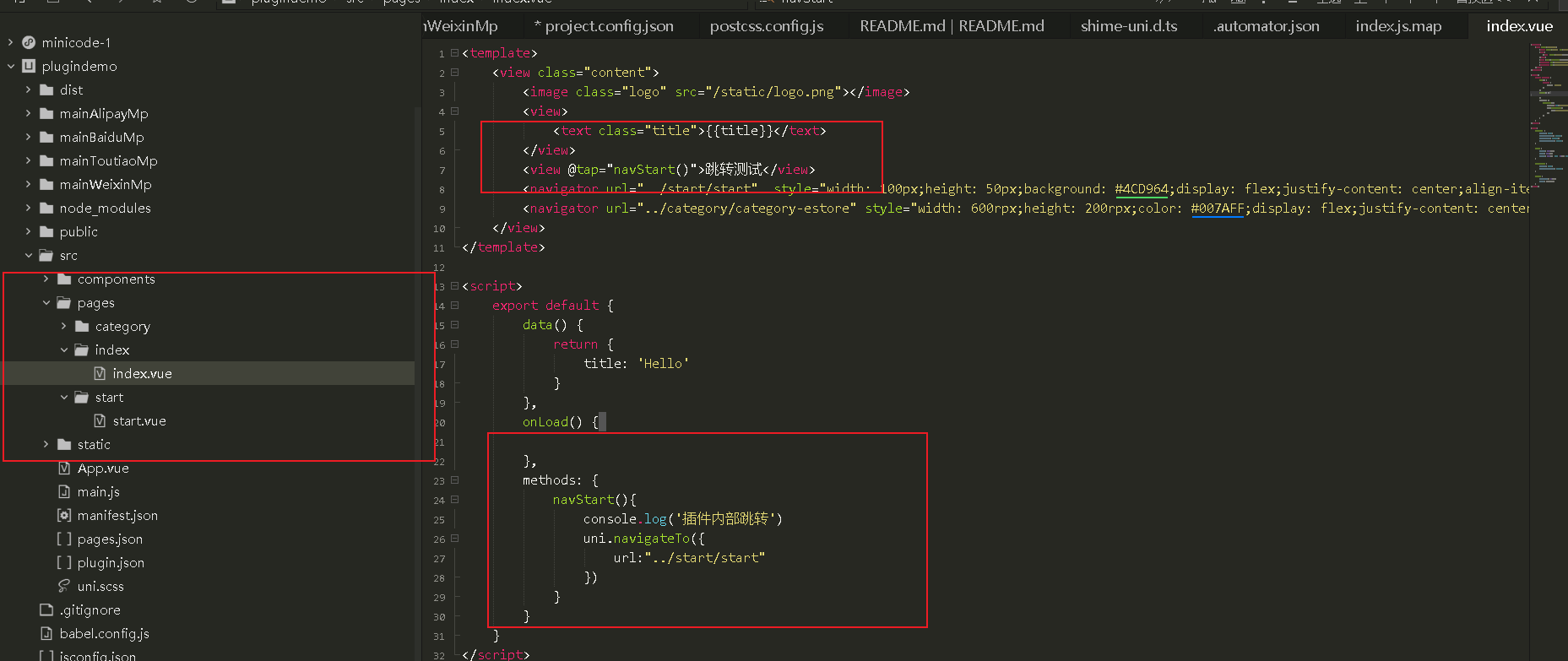
Task: Open the .automator.json tab
Action: pos(1267,26)
